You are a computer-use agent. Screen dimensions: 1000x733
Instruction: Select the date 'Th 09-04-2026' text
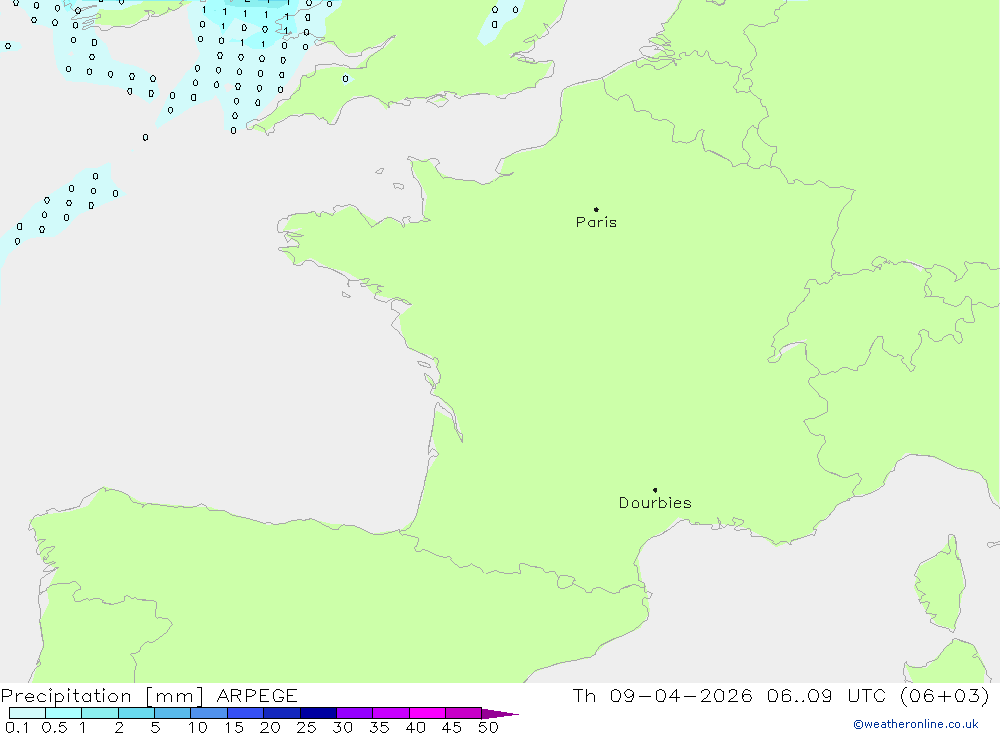(x=662, y=695)
